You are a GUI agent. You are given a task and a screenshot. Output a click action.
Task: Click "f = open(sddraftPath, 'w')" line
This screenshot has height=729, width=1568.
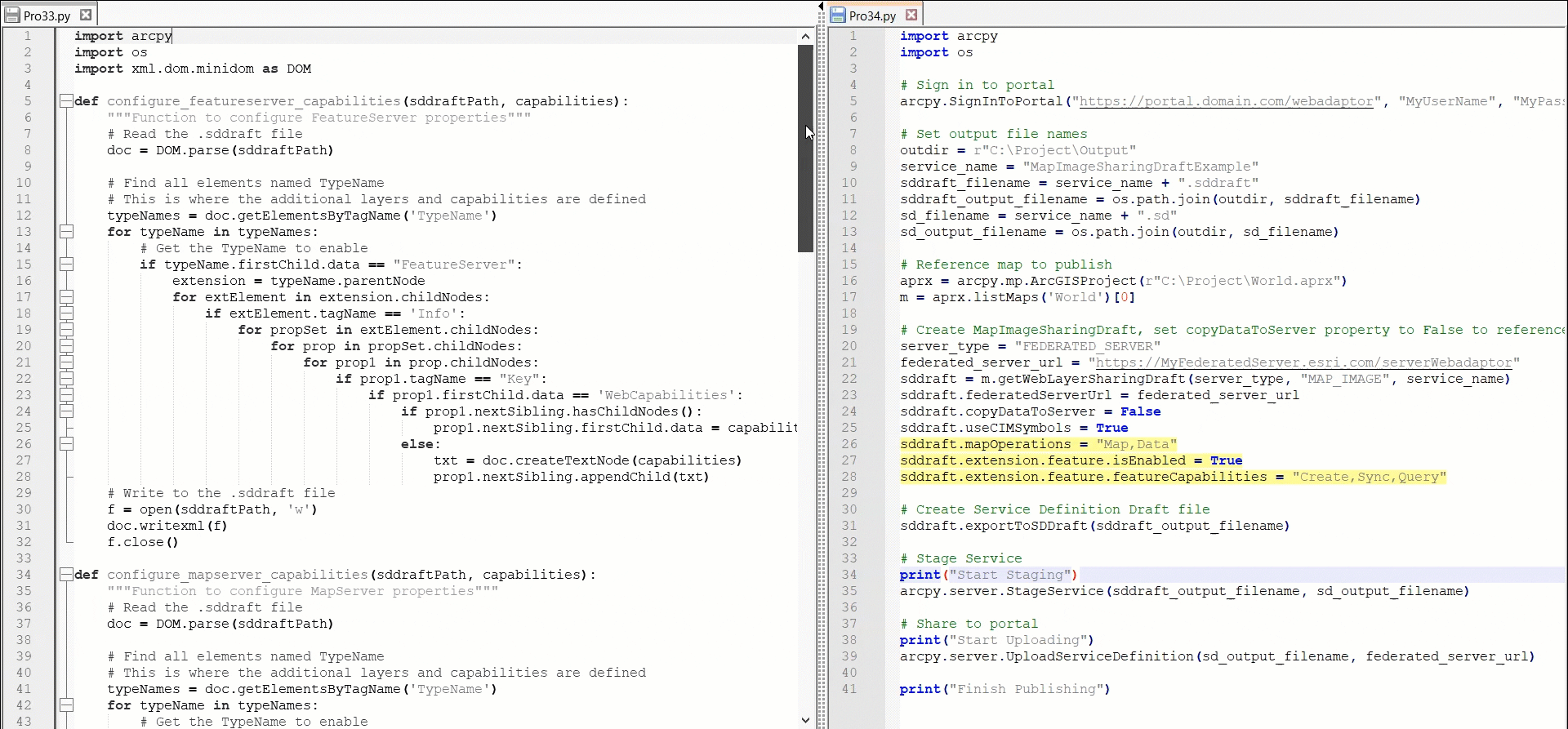(x=212, y=509)
